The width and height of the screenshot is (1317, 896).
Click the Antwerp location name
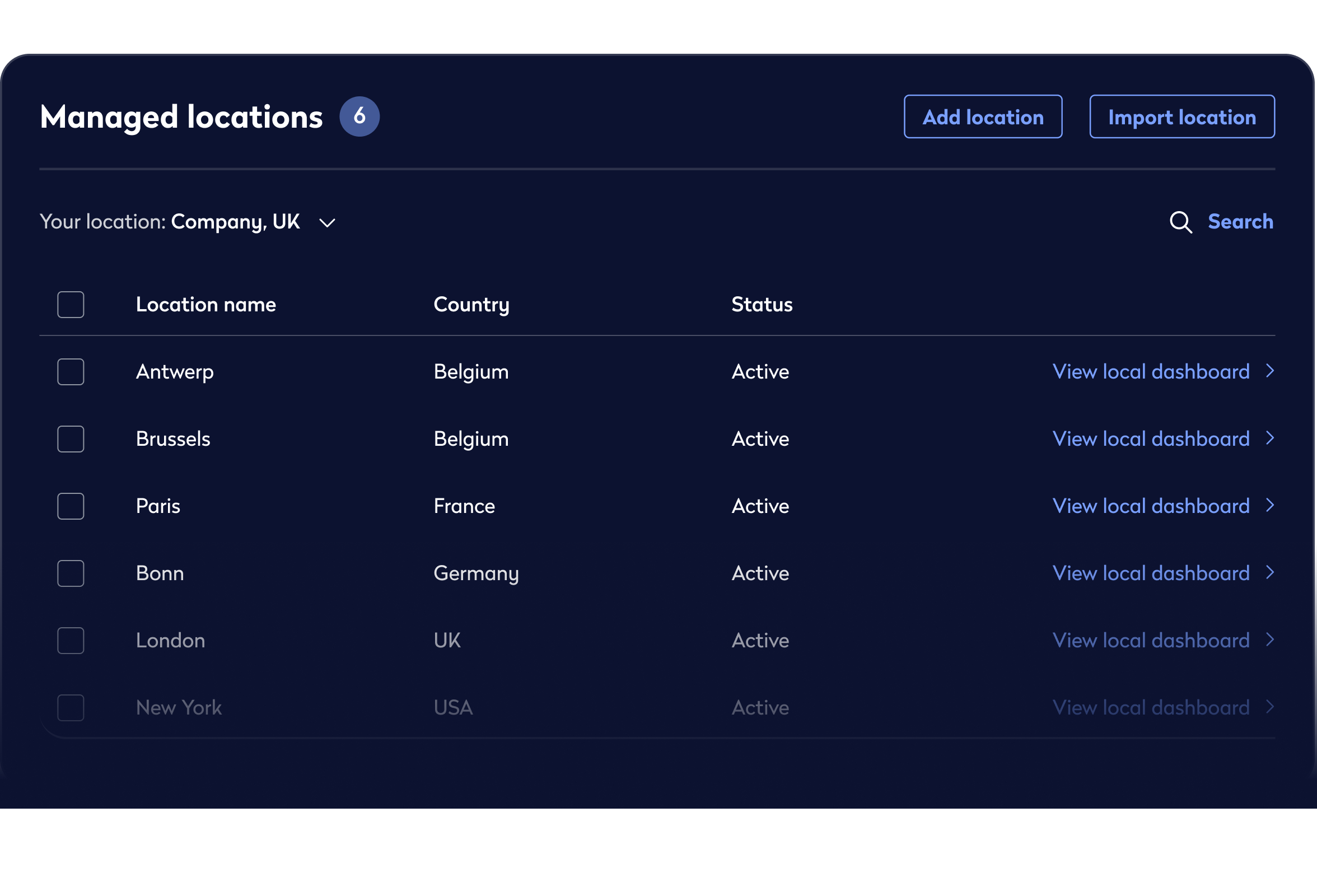point(175,372)
